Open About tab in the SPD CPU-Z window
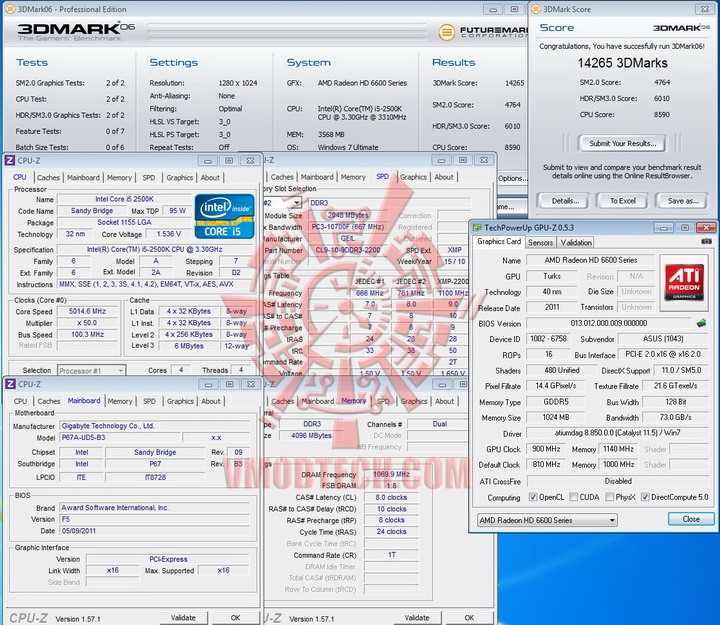Image resolution: width=720 pixels, height=625 pixels. (x=444, y=177)
